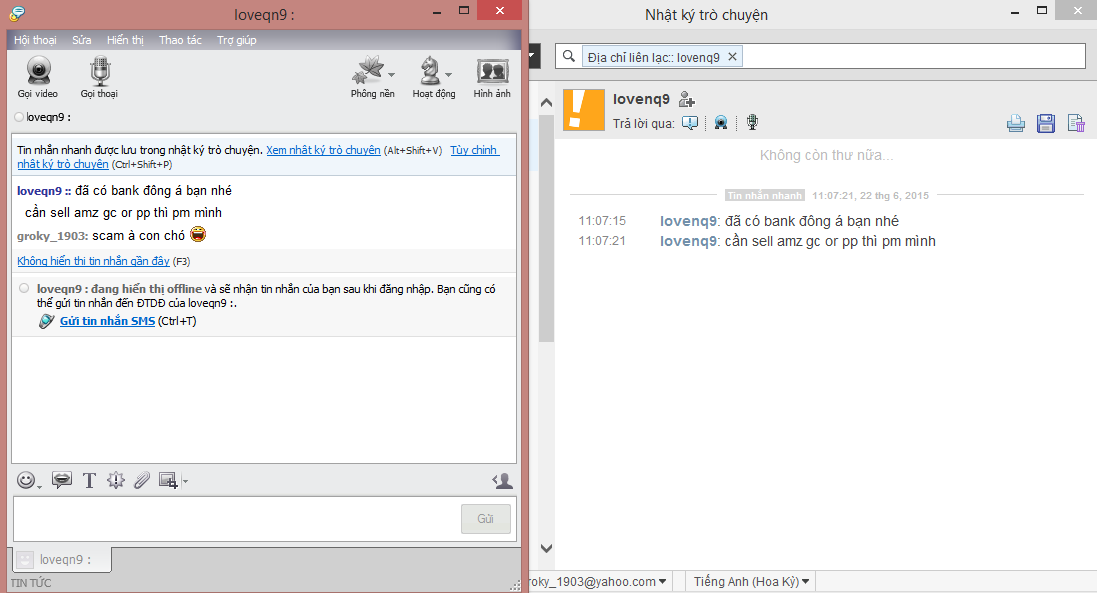Screen dimensions: 1097x593
Task: Click the message input field
Action: click(x=236, y=519)
